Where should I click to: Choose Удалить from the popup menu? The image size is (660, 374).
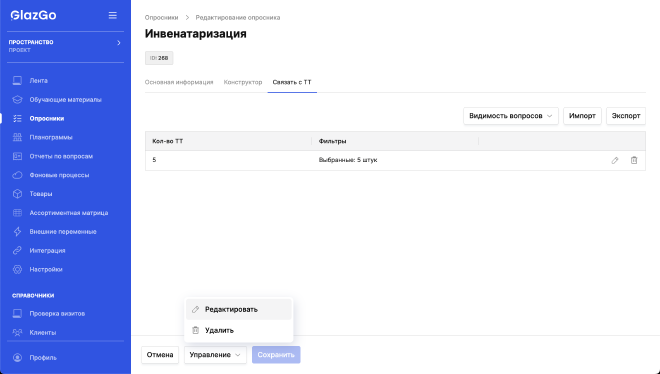coord(239,330)
